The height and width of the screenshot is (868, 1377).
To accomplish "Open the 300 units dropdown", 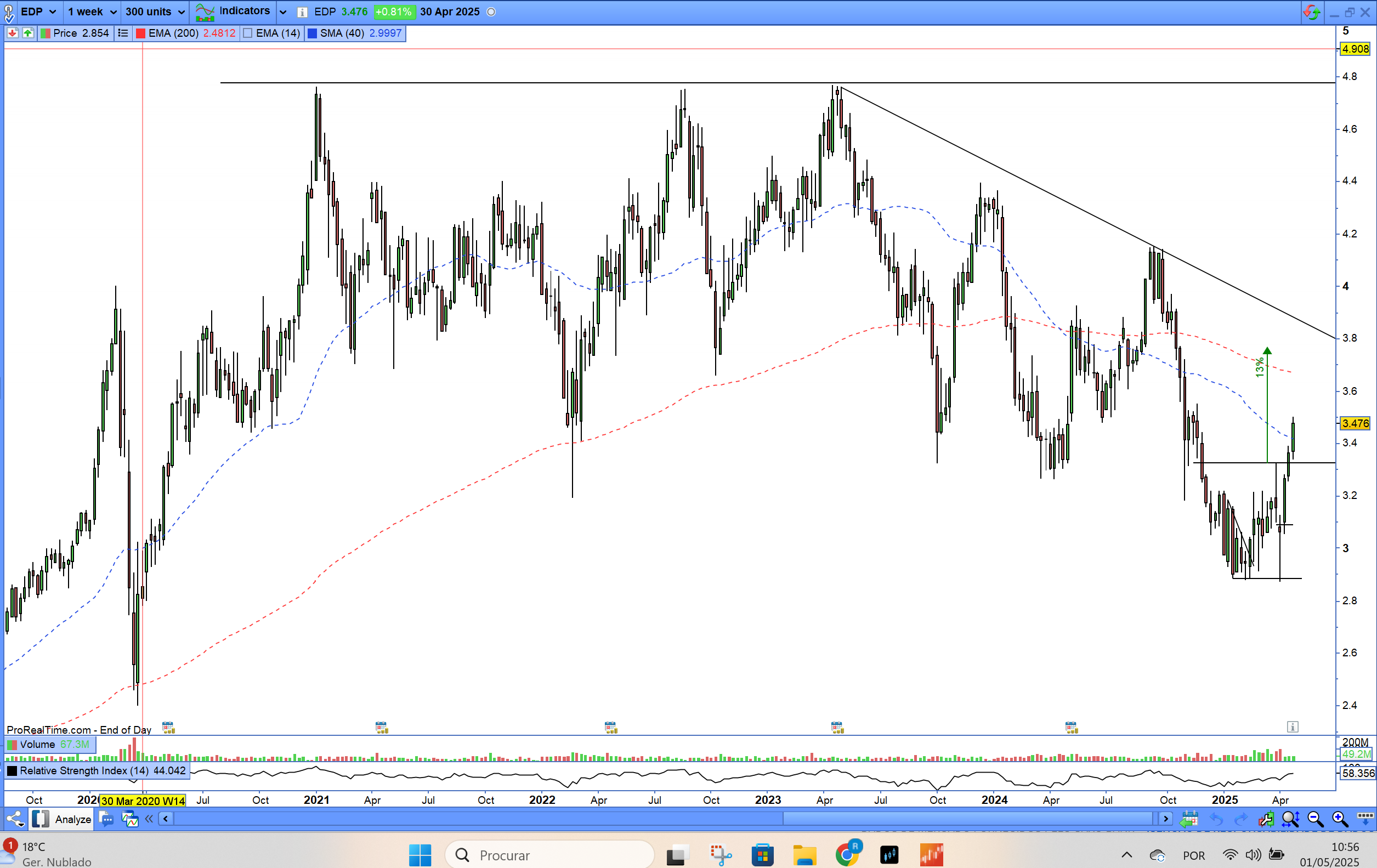I will pos(155,12).
